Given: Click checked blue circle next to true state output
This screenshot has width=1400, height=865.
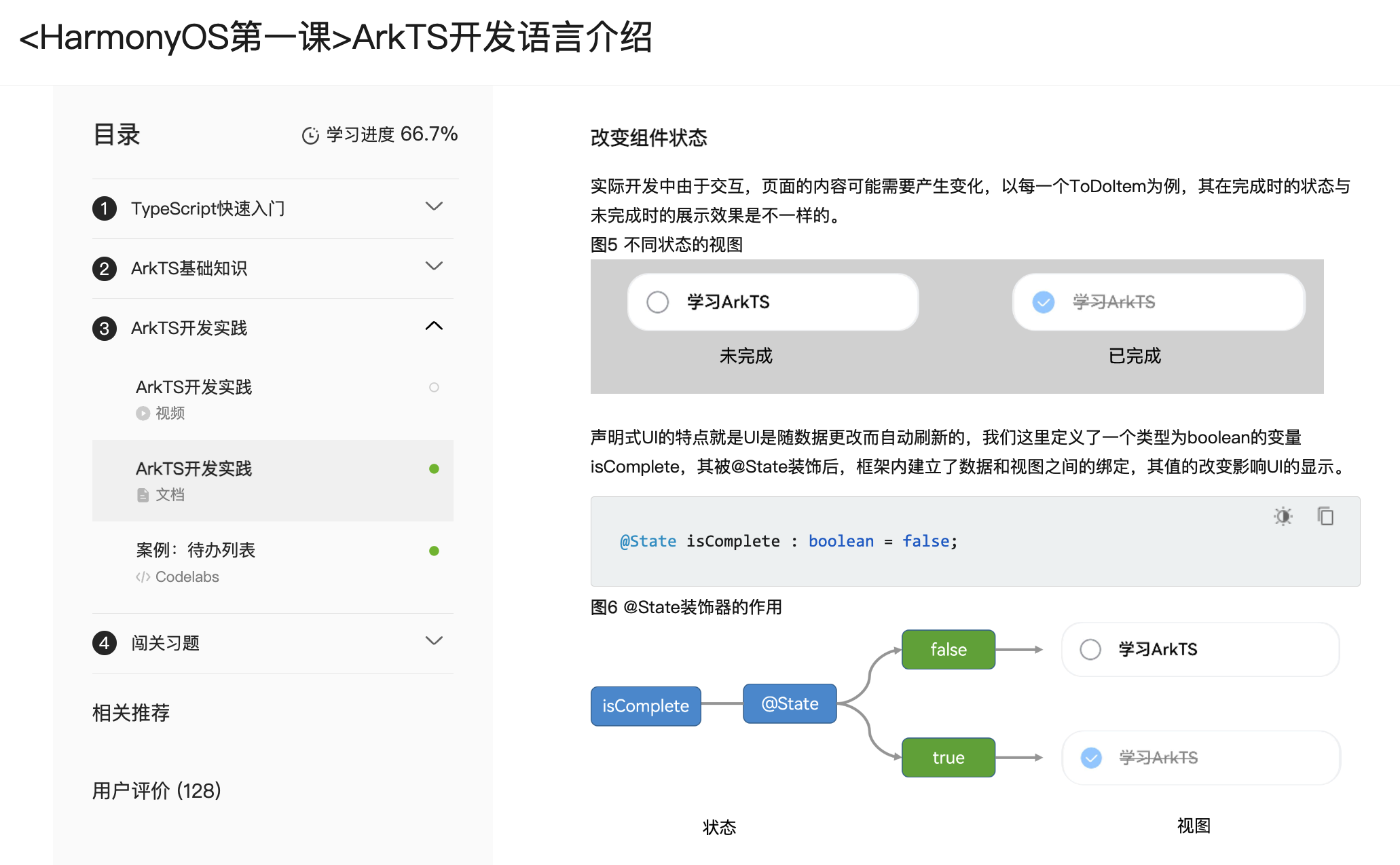Looking at the screenshot, I should coord(1091,758).
